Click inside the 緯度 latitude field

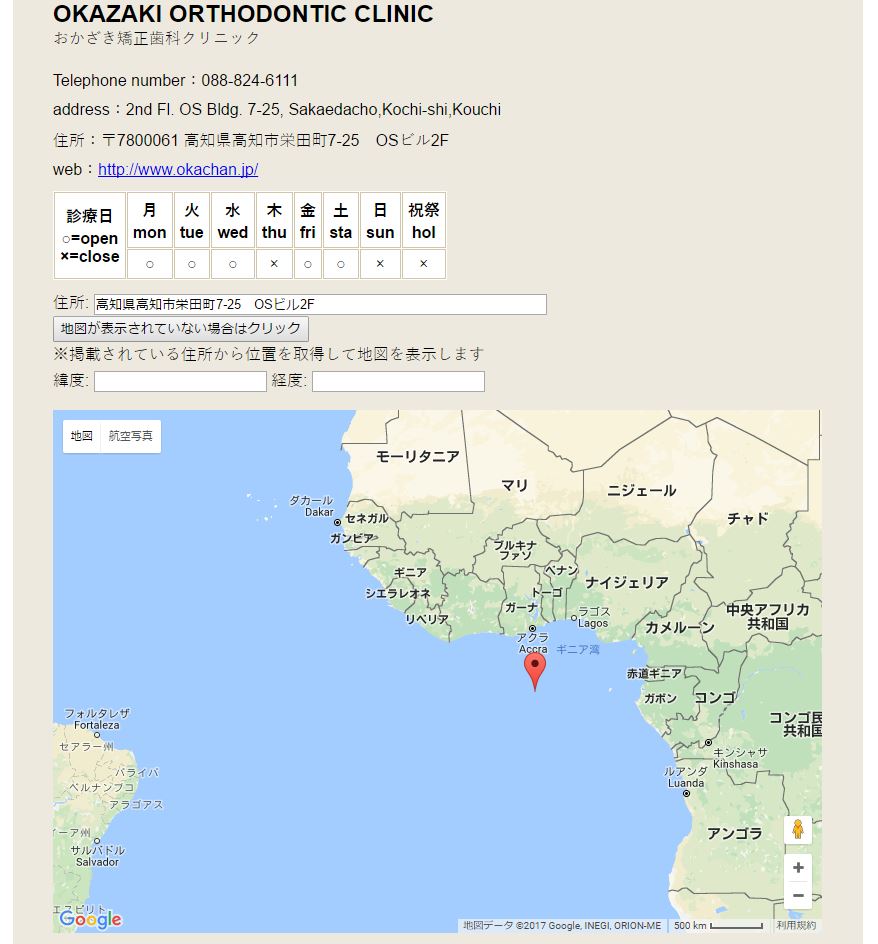180,381
